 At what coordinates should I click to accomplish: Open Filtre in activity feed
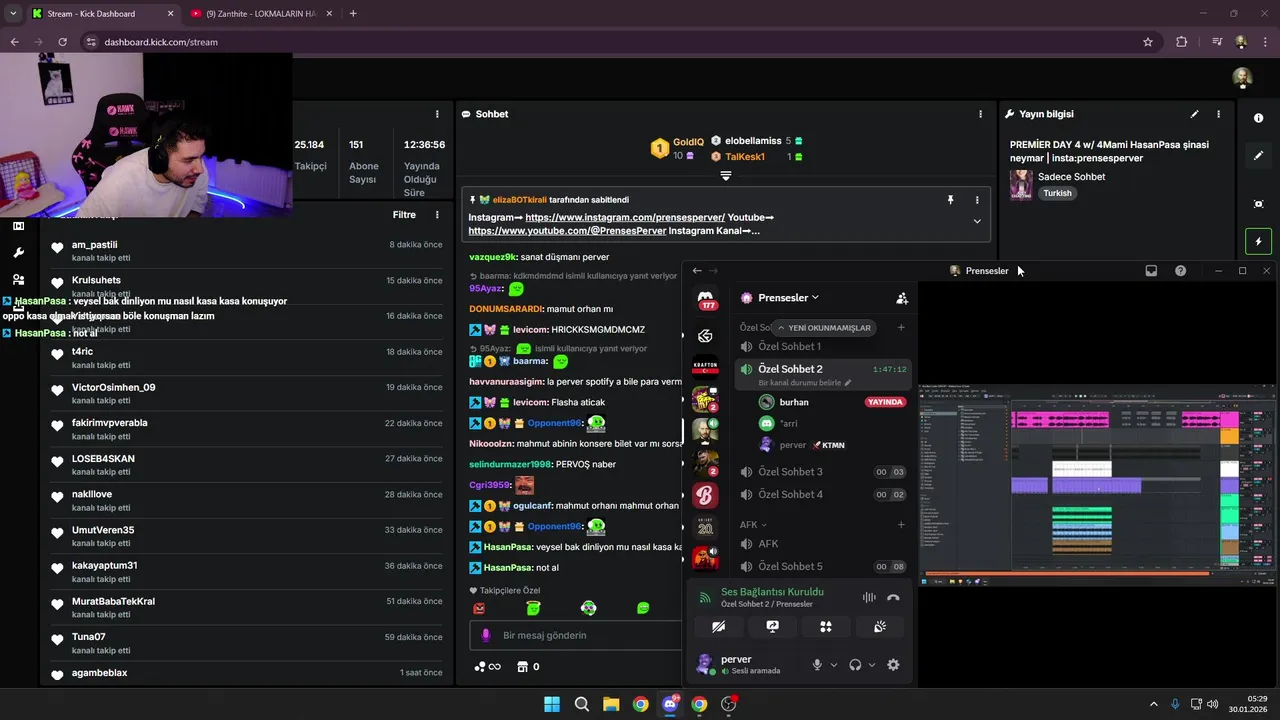[404, 215]
